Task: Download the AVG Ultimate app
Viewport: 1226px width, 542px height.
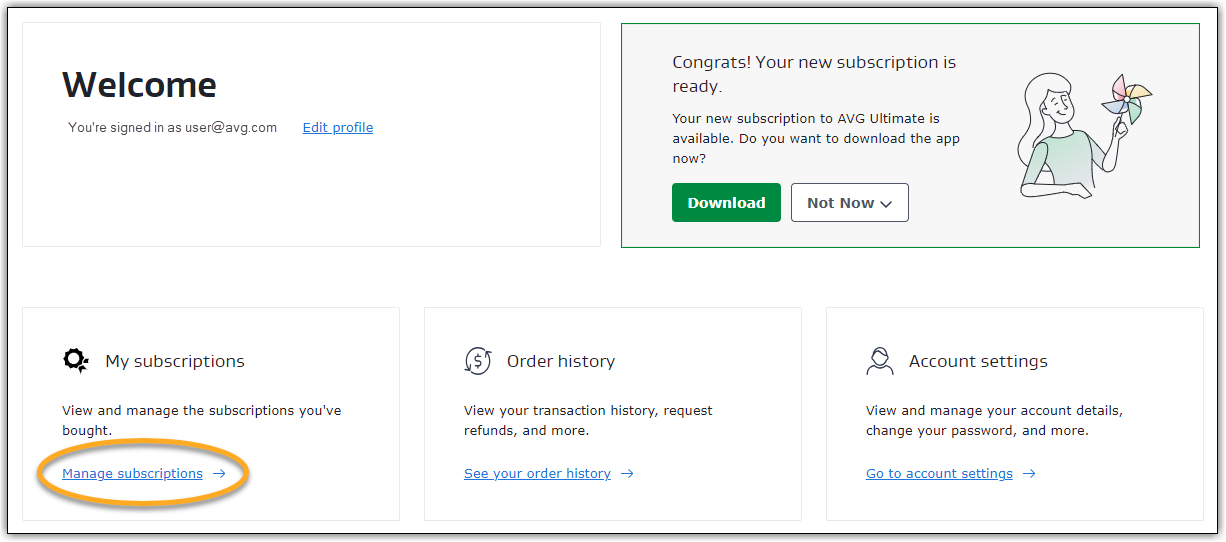Action: tap(726, 202)
